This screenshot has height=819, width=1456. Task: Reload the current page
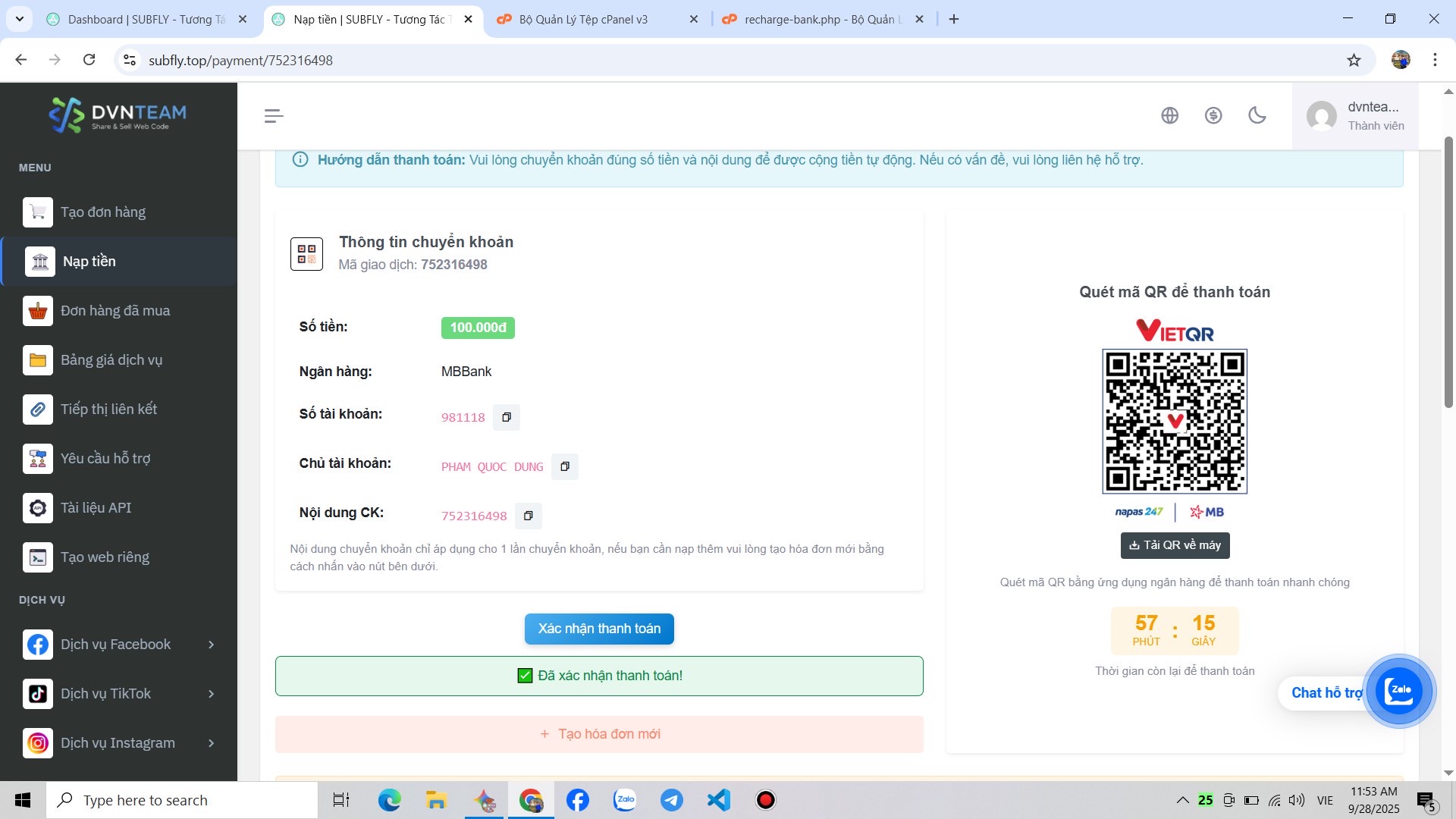[x=89, y=60]
